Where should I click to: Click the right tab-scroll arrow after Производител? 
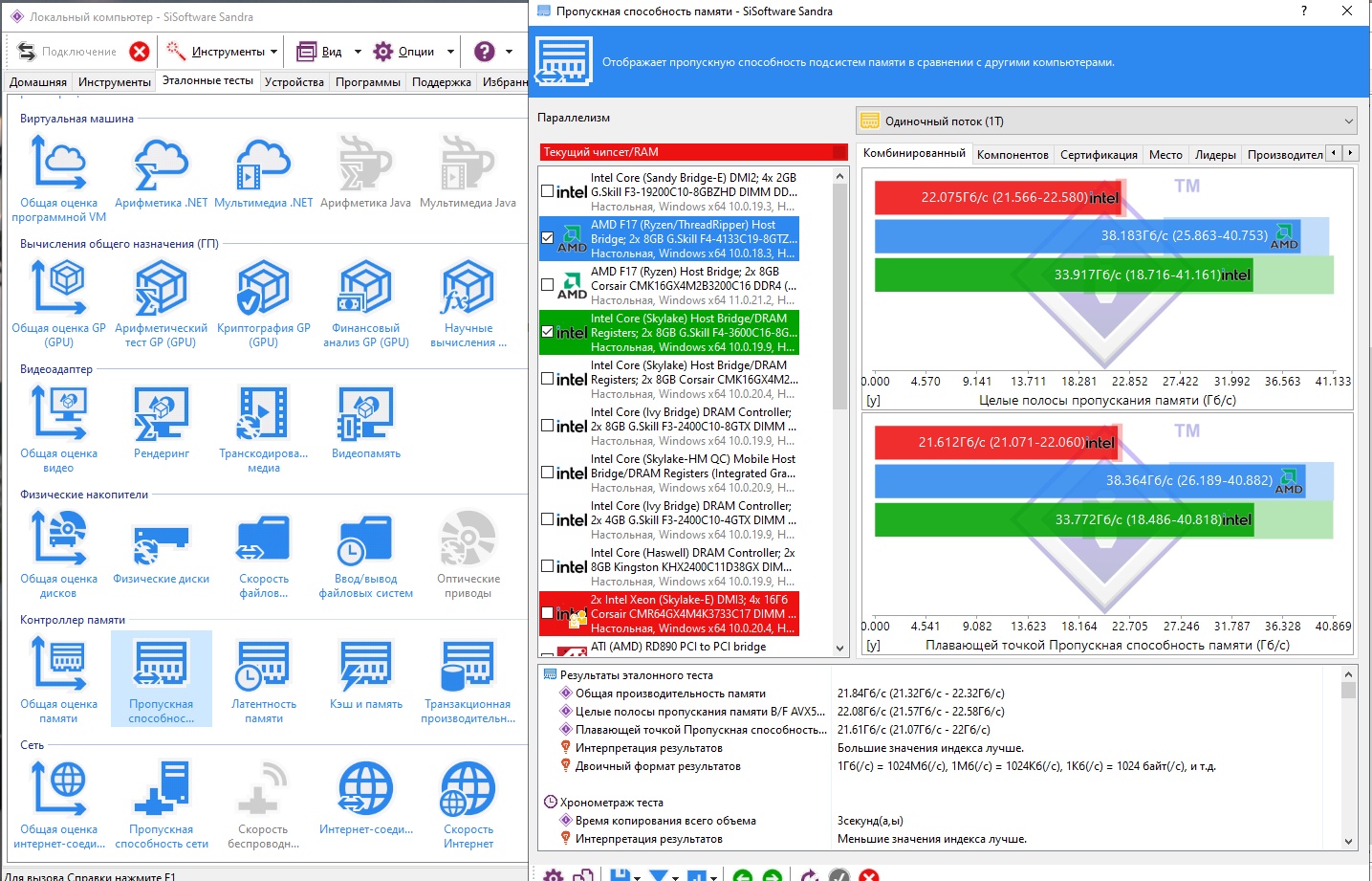(x=1350, y=153)
